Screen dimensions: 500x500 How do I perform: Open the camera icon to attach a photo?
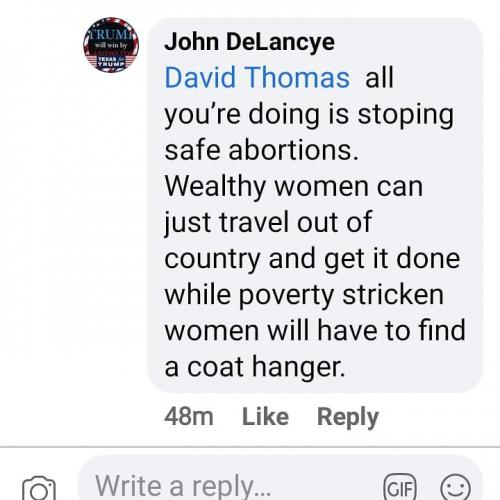coord(39,489)
